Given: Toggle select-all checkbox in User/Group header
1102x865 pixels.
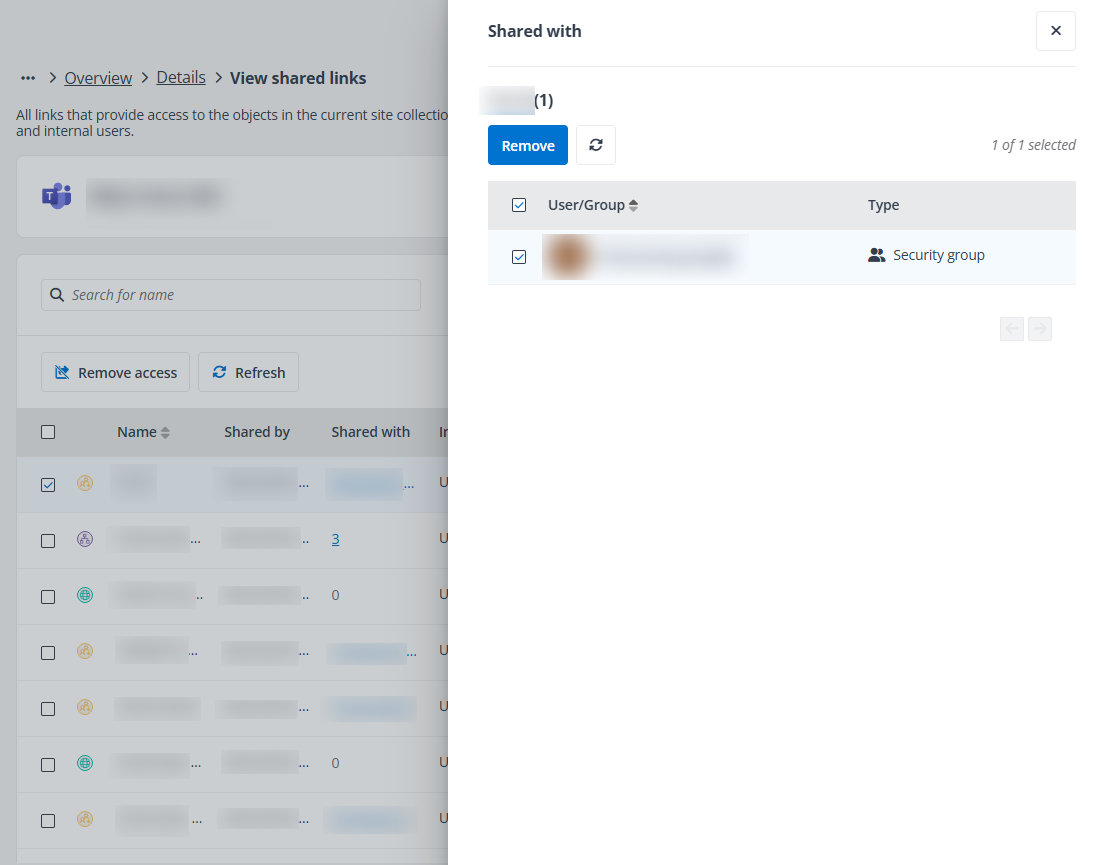Looking at the screenshot, I should pyautogui.click(x=519, y=205).
